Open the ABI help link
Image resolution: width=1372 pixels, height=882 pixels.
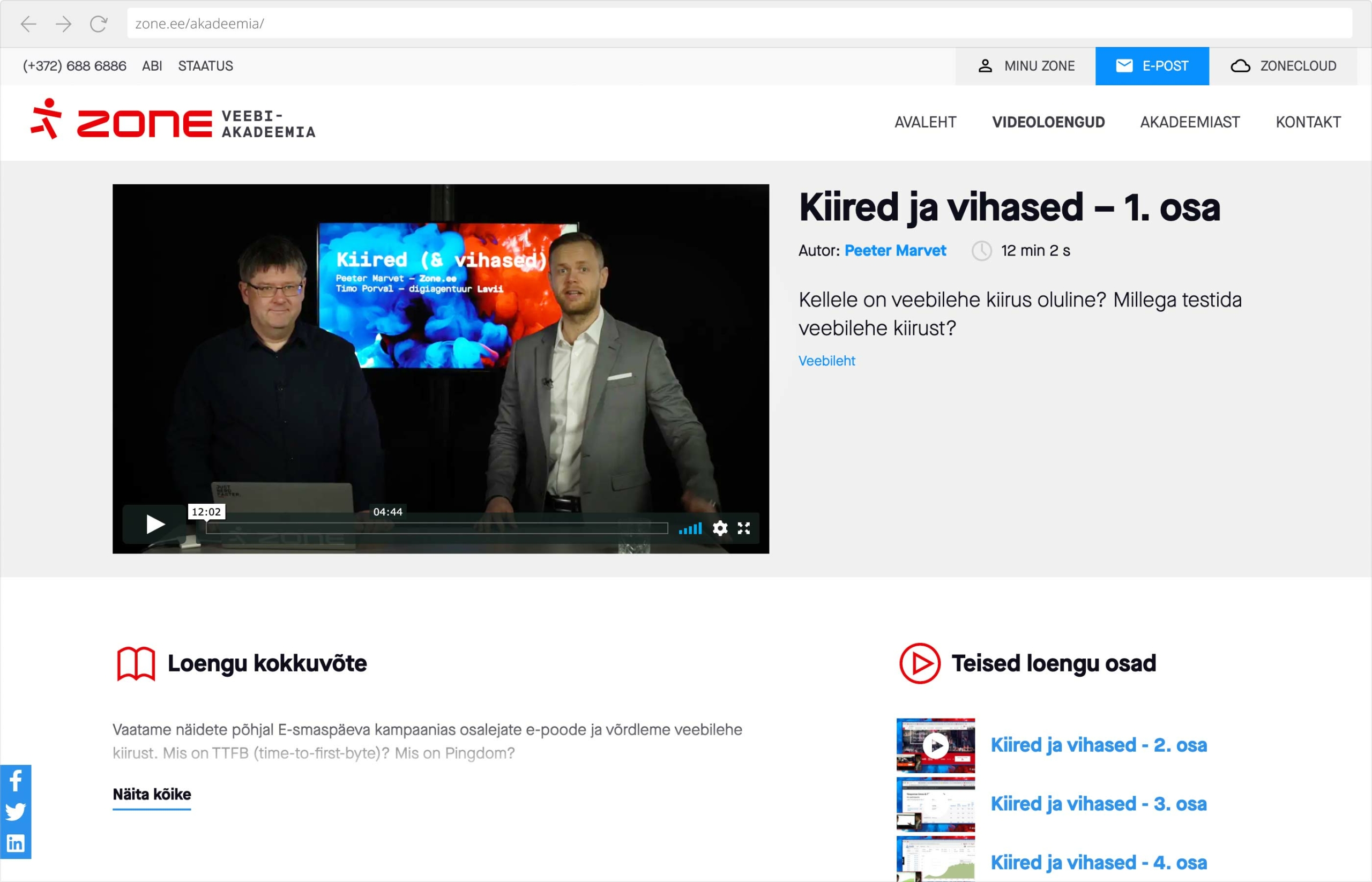[x=152, y=66]
